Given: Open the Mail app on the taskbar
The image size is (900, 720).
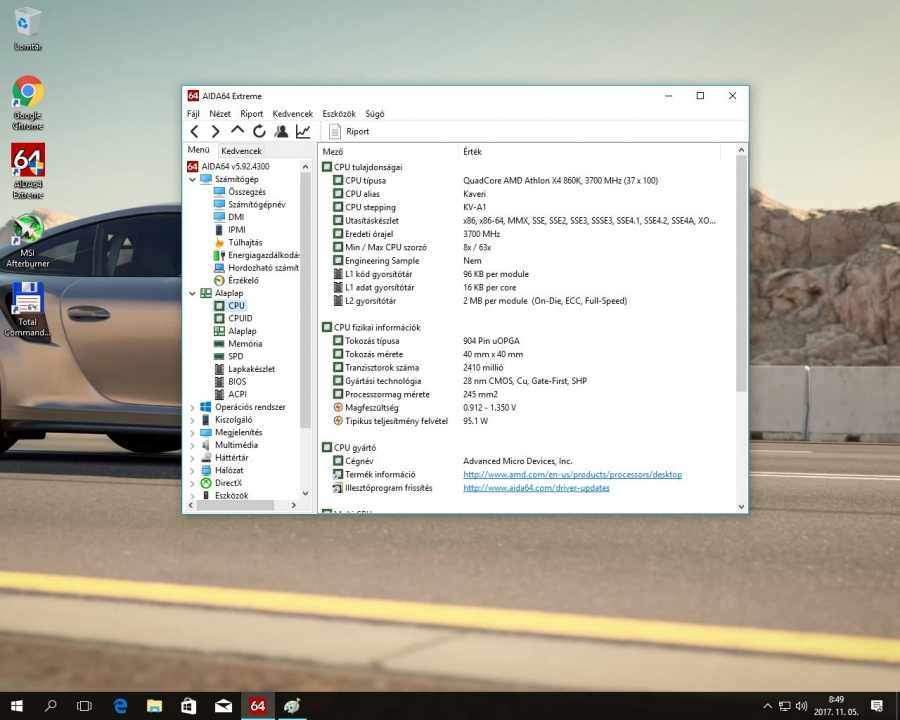Looking at the screenshot, I should point(223,706).
